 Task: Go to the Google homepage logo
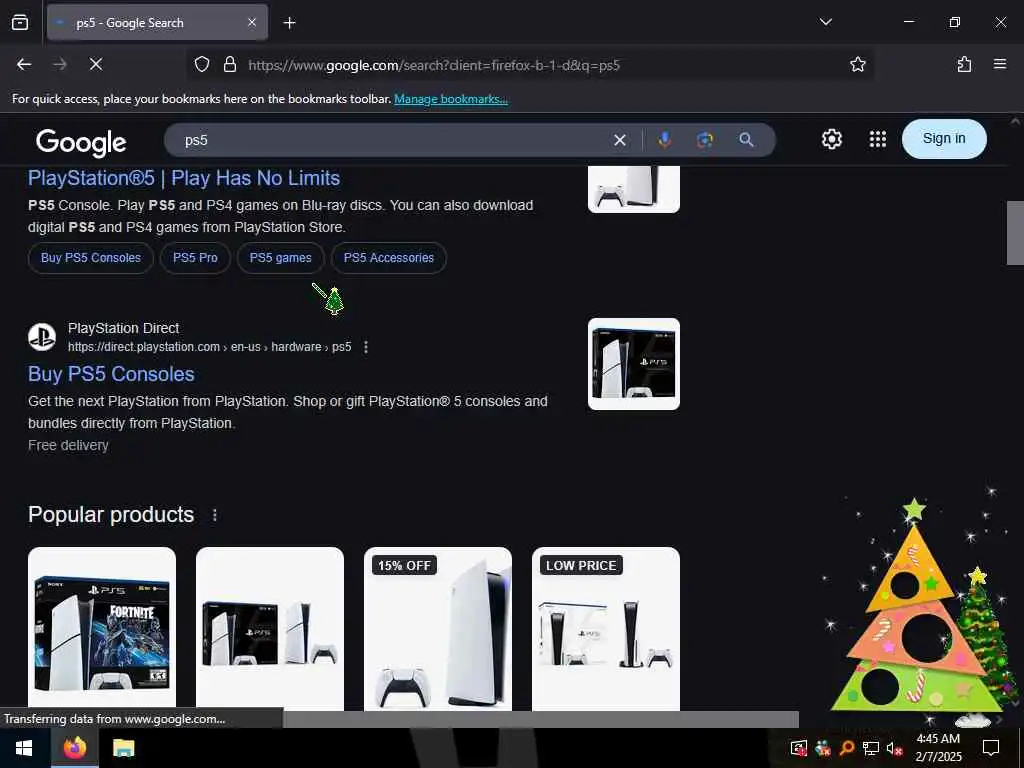[x=81, y=142]
